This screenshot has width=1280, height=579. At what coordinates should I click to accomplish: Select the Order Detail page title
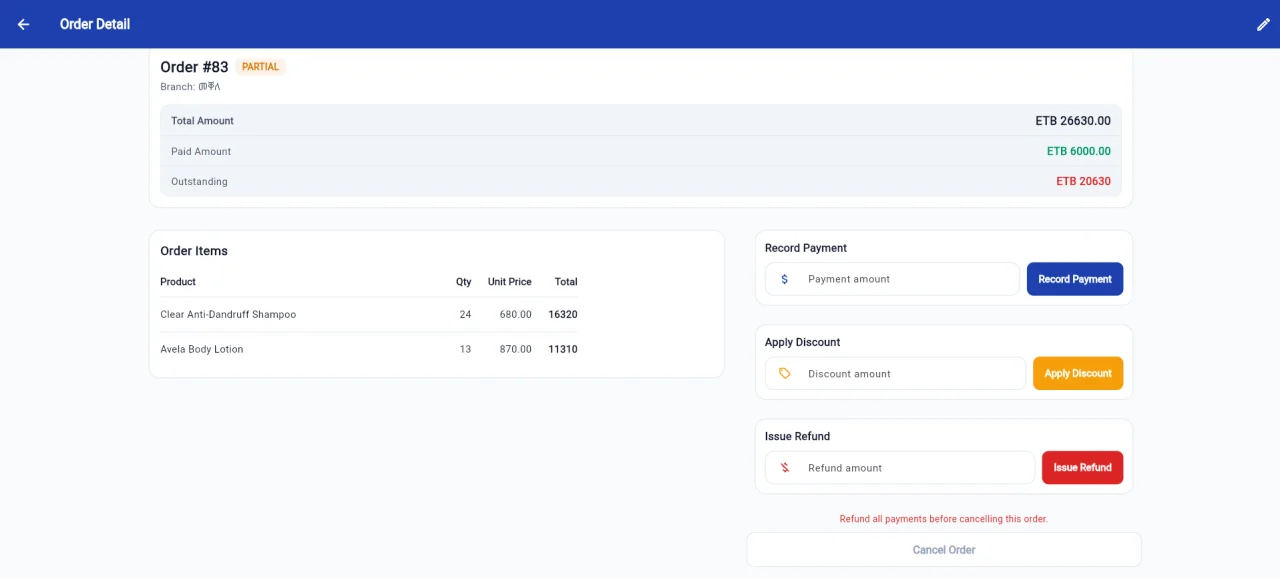[x=95, y=24]
